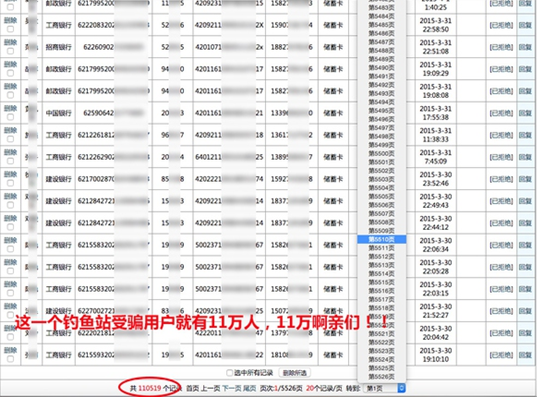Choose 第5484页 in the page list
537x398 pixels.
pos(382,16)
